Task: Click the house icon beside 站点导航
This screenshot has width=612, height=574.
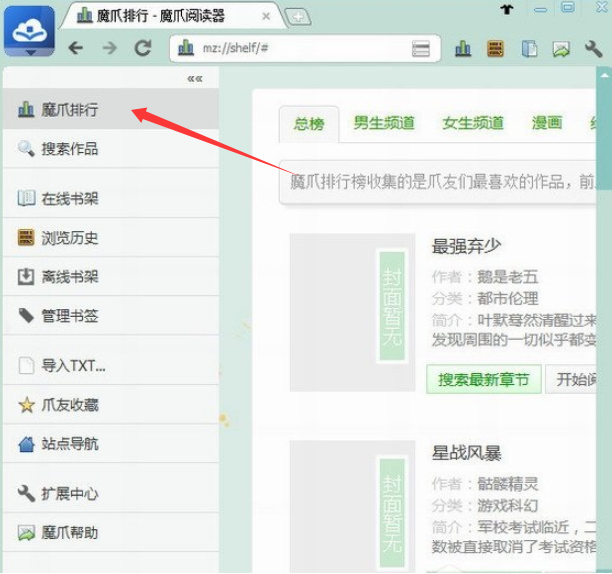Action: pyautogui.click(x=26, y=444)
